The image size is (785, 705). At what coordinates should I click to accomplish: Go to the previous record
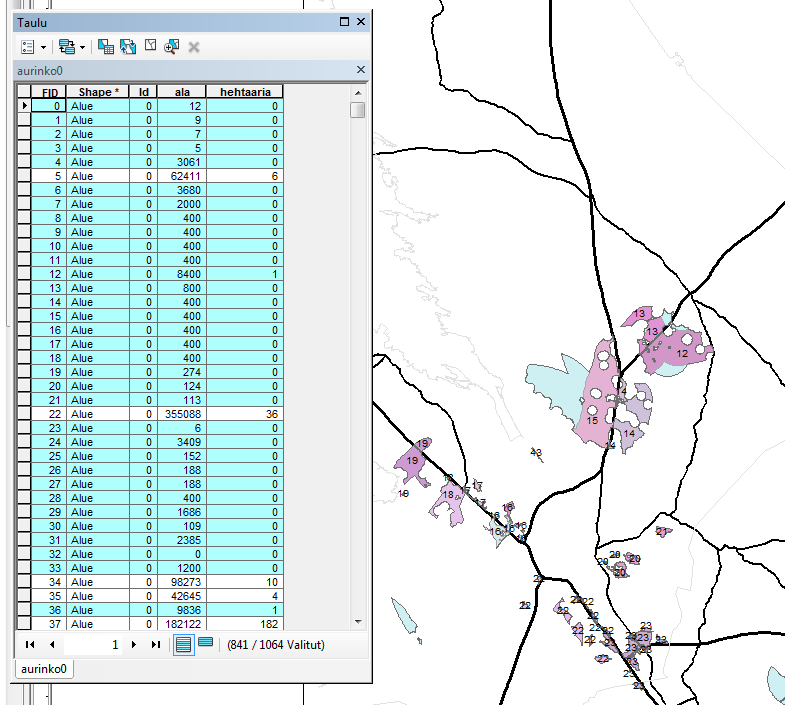52,644
